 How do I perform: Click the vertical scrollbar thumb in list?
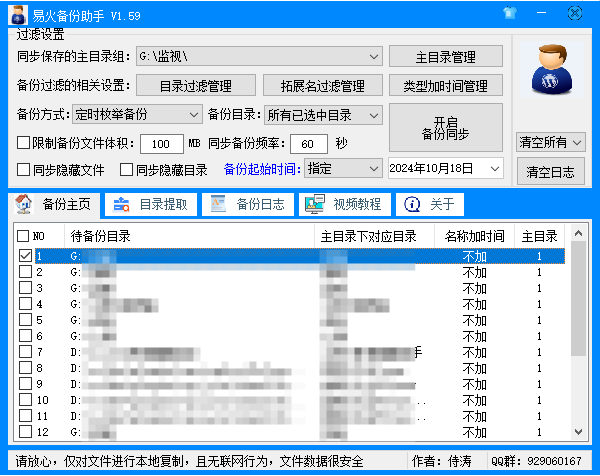(578, 298)
